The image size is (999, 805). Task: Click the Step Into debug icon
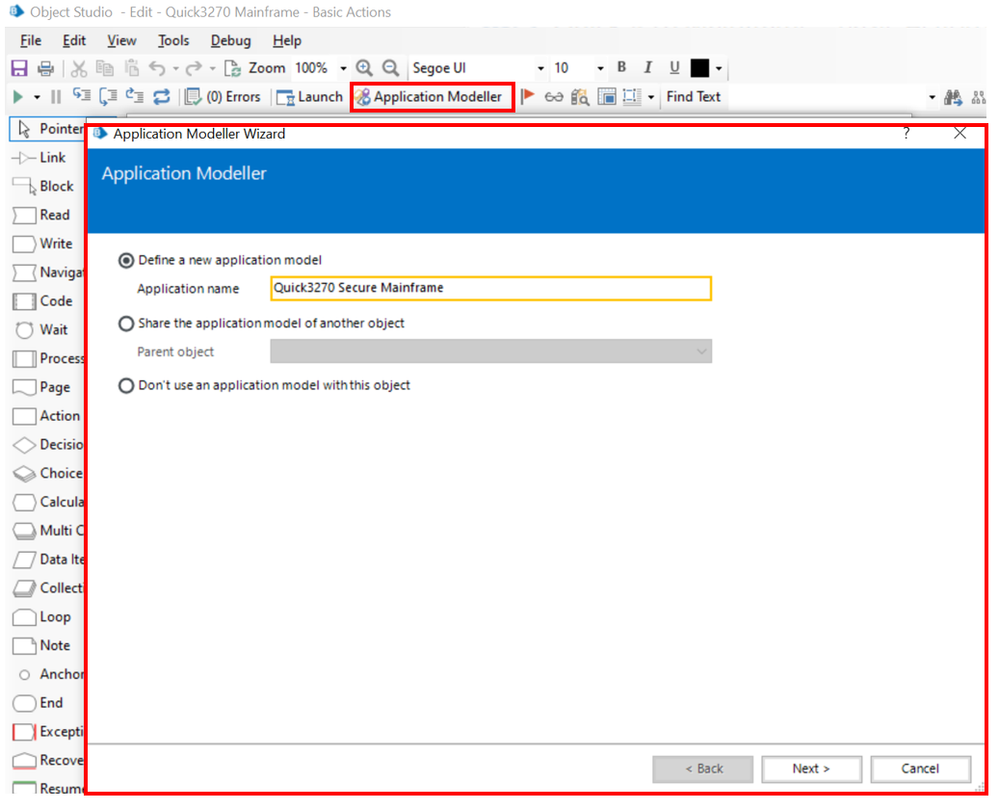[82, 96]
